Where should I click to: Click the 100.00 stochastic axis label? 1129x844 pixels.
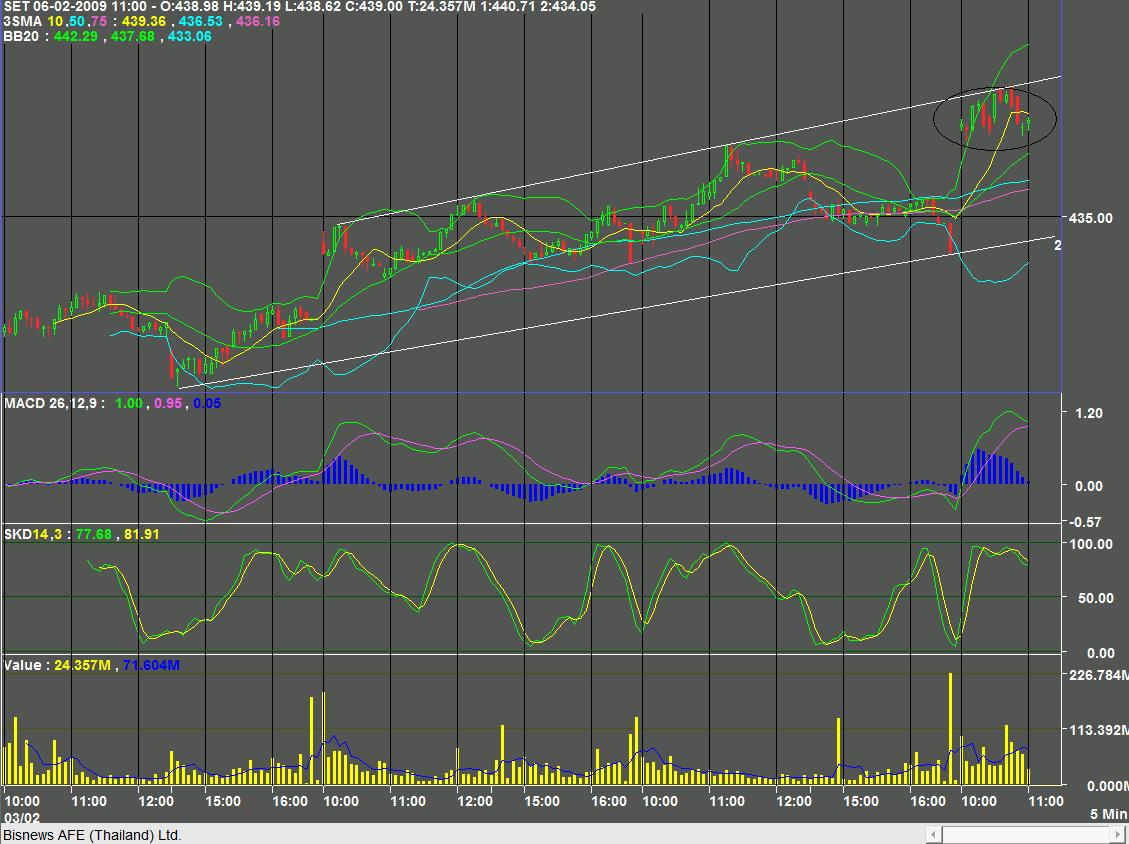click(1091, 544)
